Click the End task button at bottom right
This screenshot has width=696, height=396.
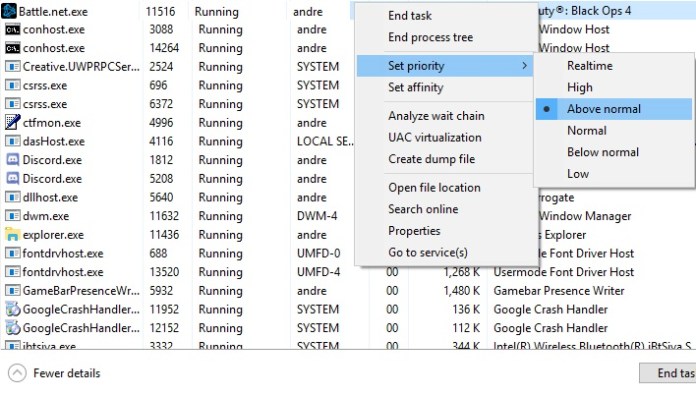(x=668, y=373)
